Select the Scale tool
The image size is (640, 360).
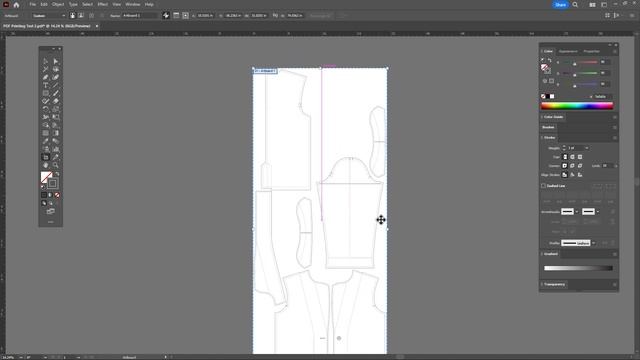click(x=56, y=109)
